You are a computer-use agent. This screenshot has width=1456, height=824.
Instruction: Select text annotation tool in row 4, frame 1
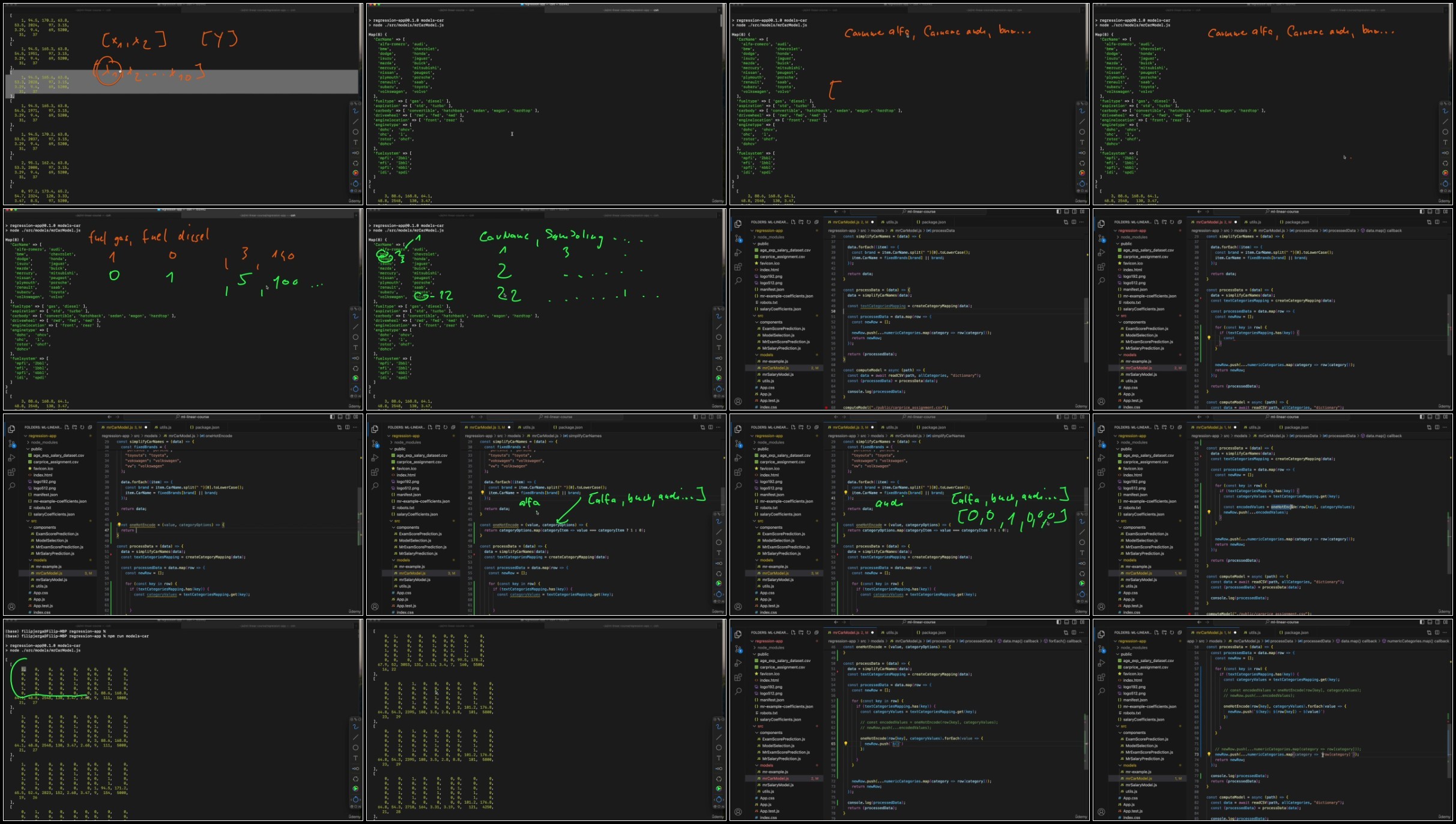355,758
